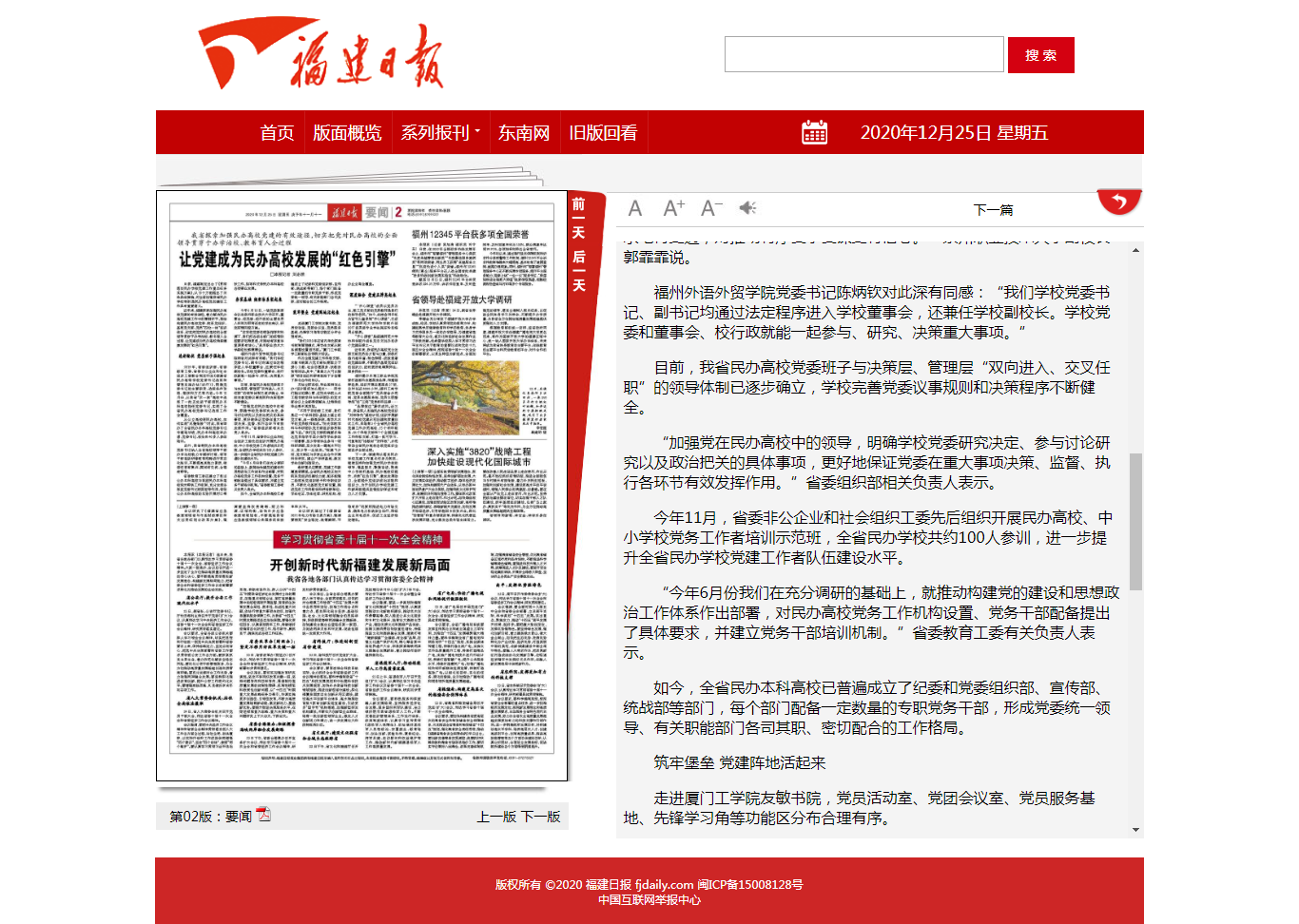Go to next article via 下一篇
Screen dimensions: 1299x924
[993, 210]
